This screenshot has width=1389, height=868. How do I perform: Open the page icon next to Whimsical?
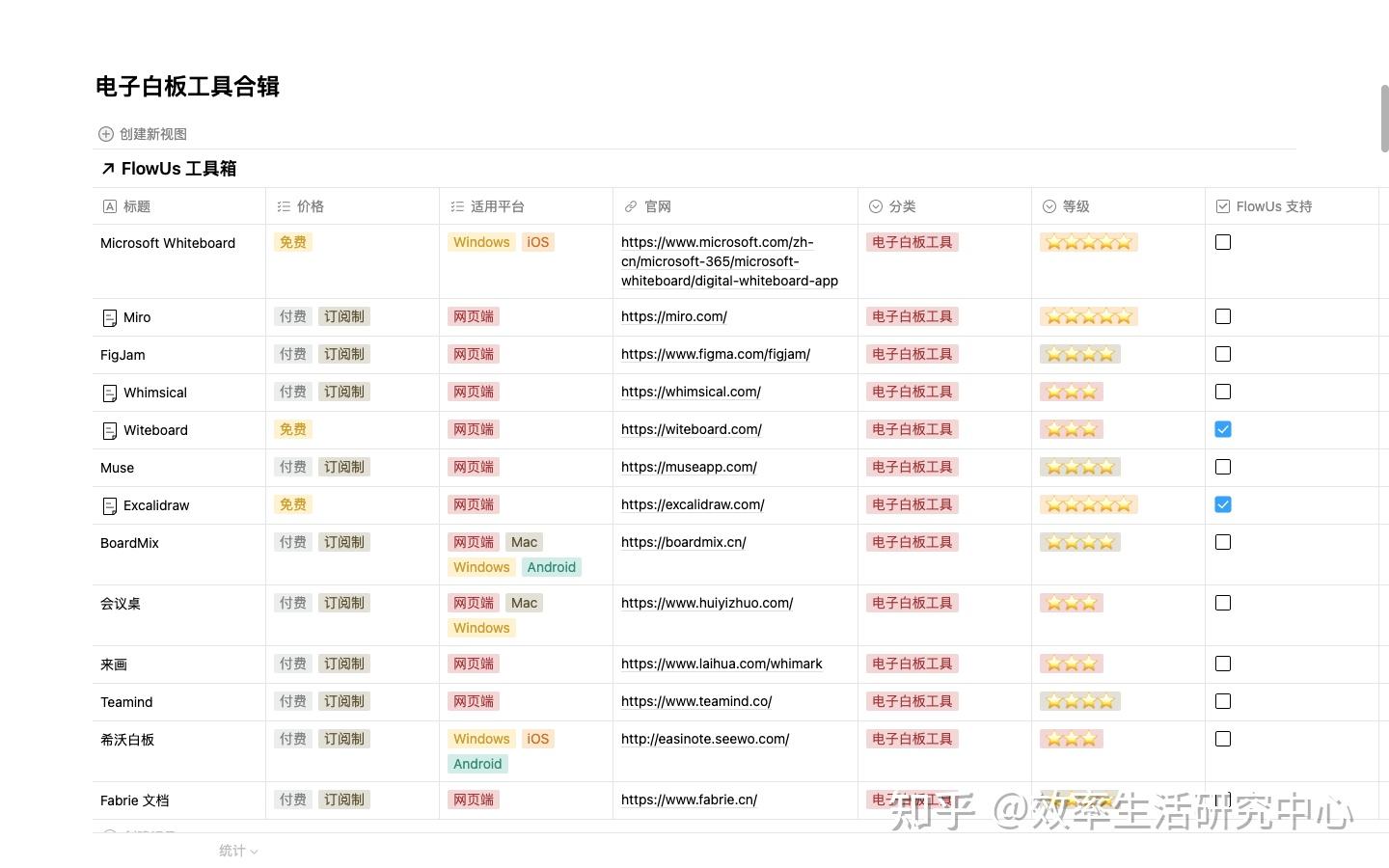110,393
